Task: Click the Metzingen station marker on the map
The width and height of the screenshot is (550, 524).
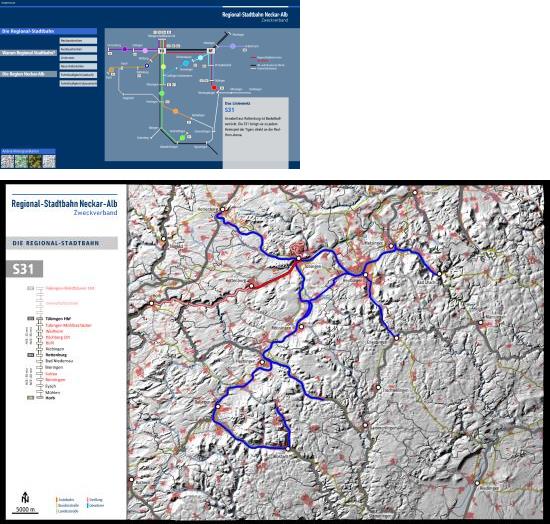Action: (x=391, y=247)
